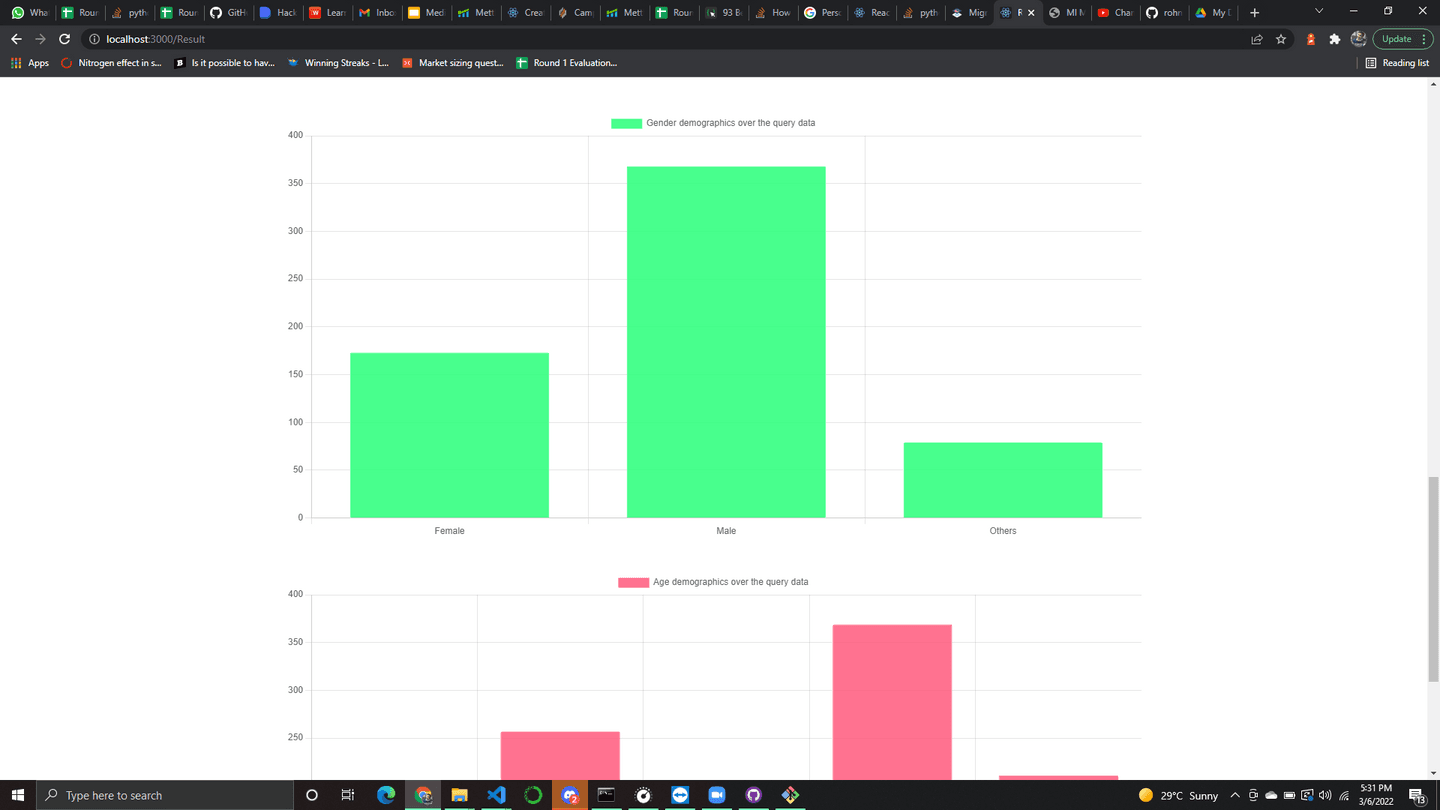
Task: Close the active localhost tab
Action: [x=1032, y=12]
